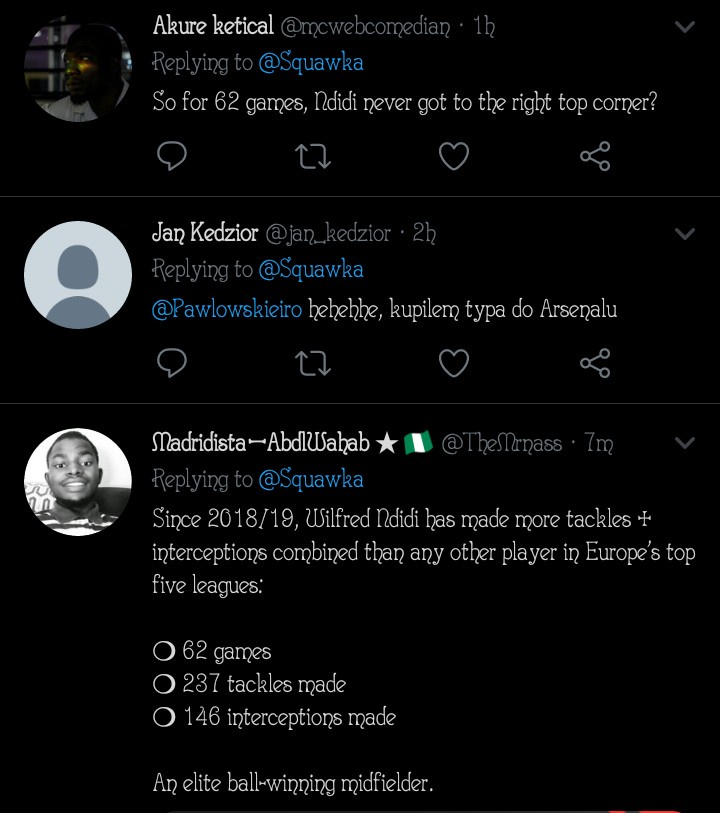The width and height of the screenshot is (720, 813).
Task: View Madridista-AbdlWahab's profile photo
Action: (78, 482)
